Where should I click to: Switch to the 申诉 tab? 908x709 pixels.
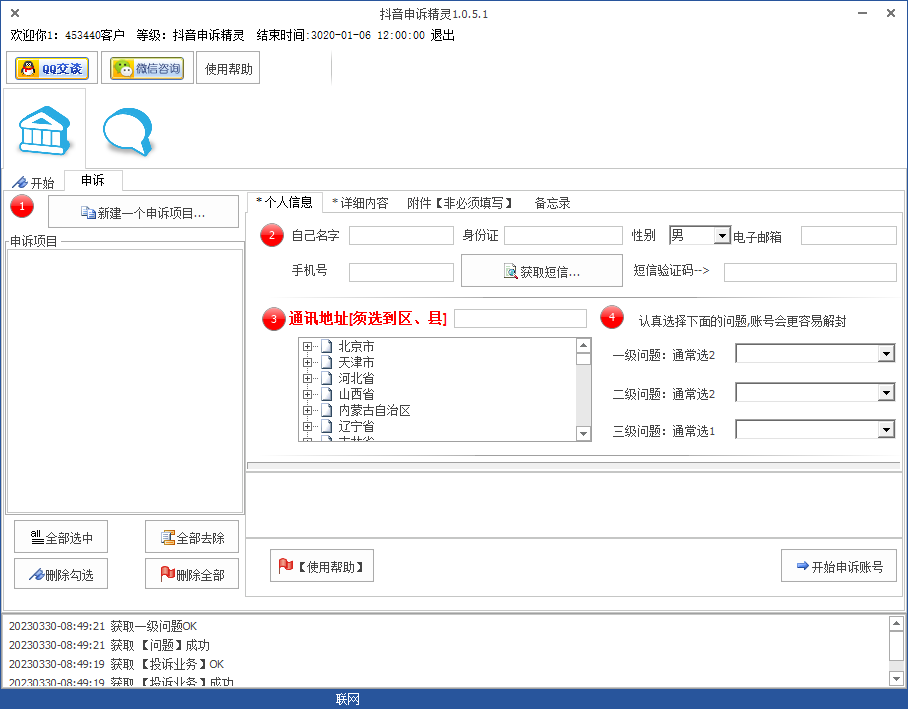(x=93, y=180)
